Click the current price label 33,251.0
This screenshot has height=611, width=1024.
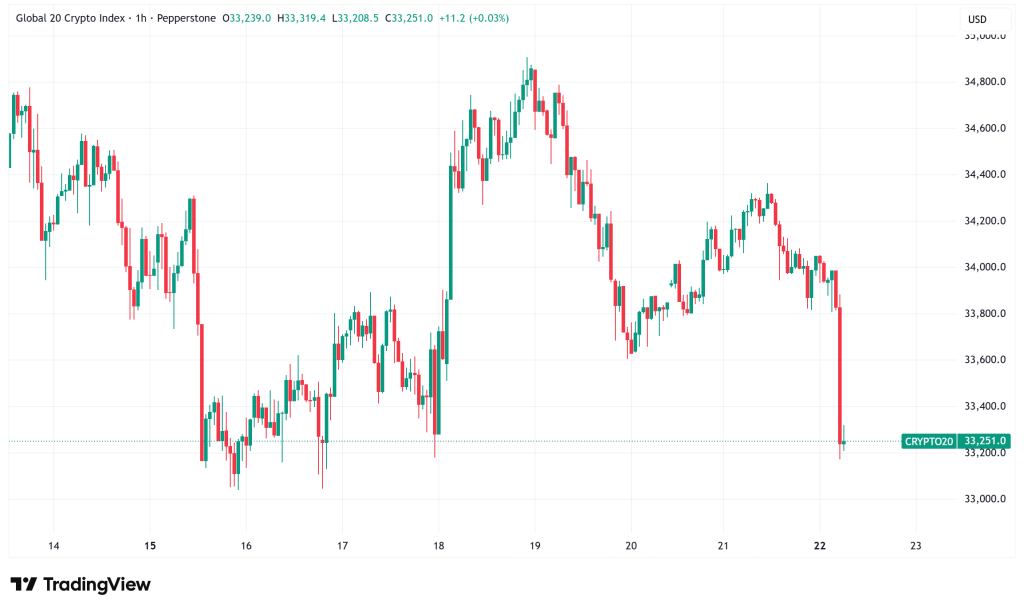pyautogui.click(x=984, y=441)
